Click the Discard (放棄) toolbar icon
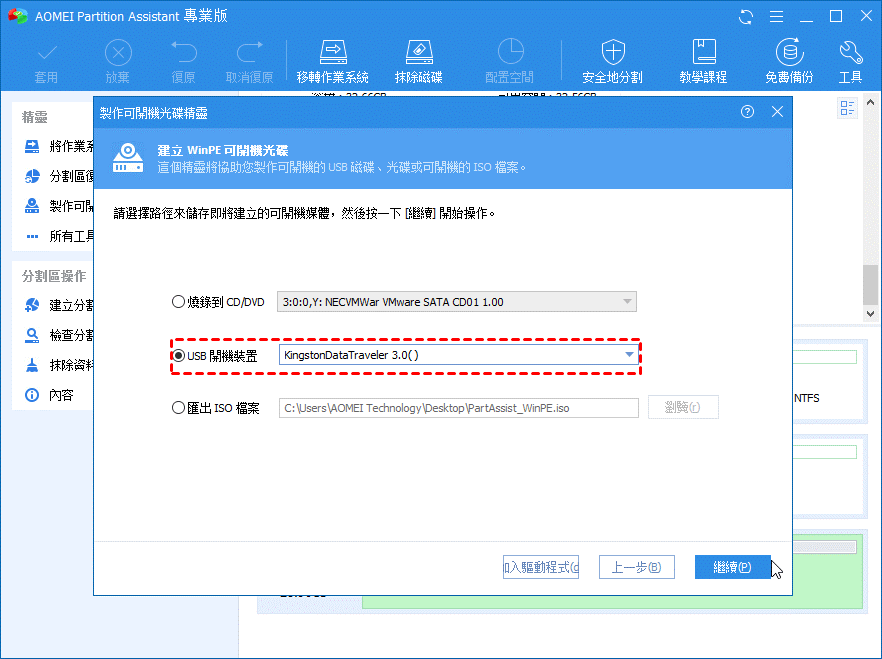The image size is (882, 659). [118, 53]
